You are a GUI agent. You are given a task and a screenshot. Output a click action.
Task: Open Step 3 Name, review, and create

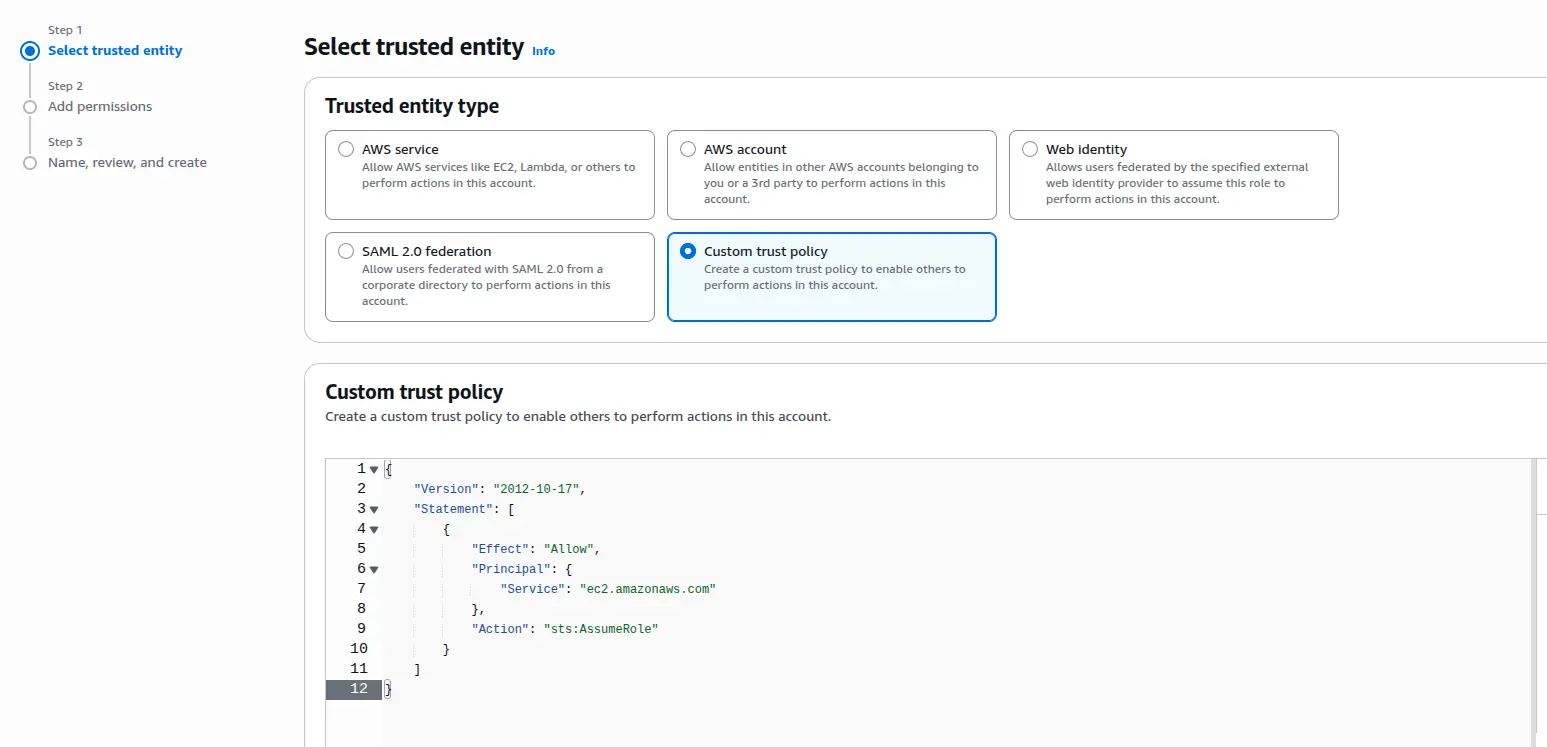point(127,161)
